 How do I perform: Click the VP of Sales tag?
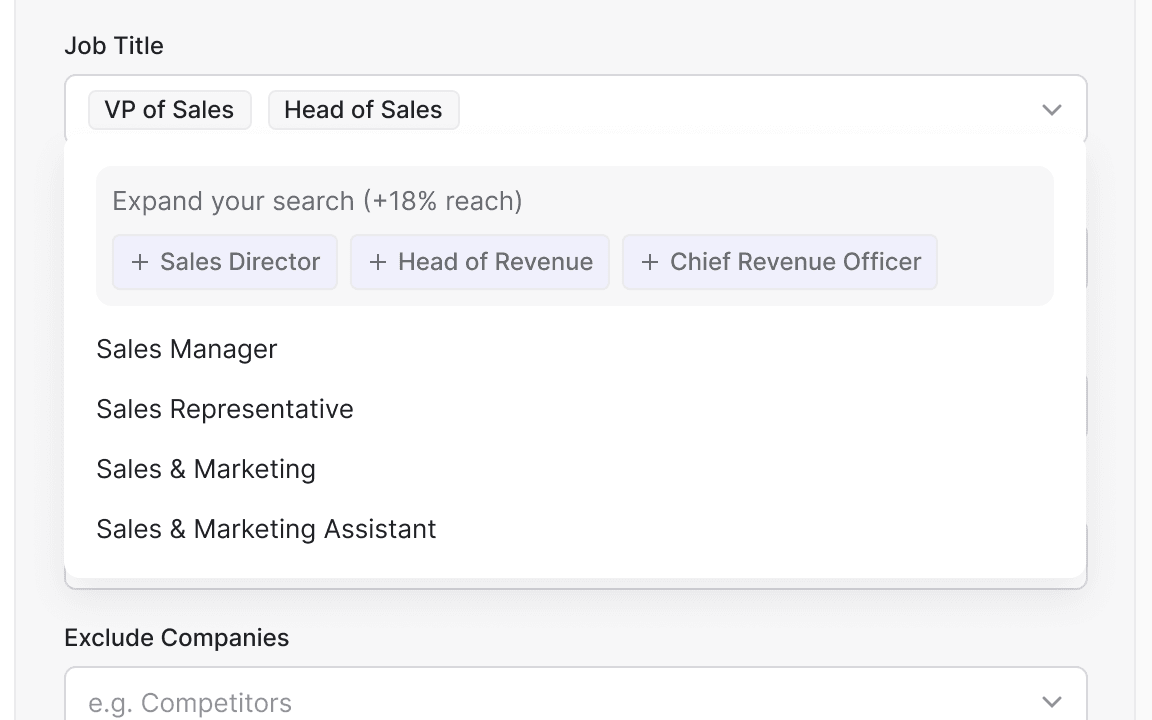170,110
